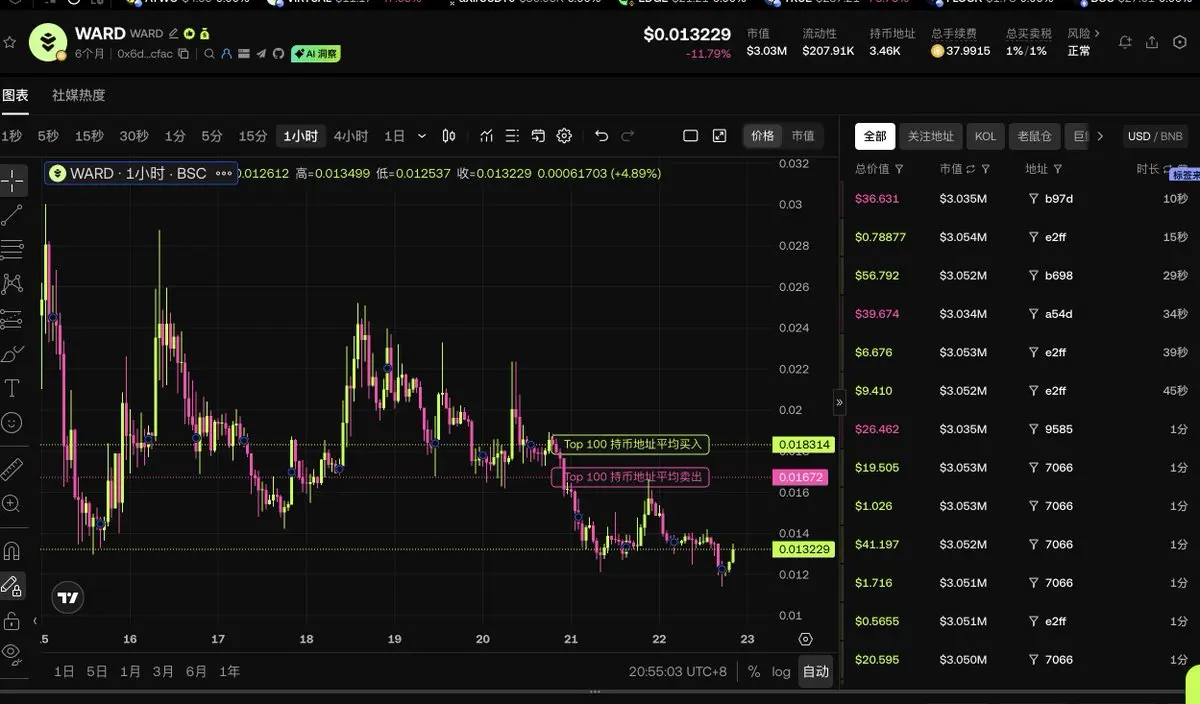
Task: Toggle the 自动 auto scale button
Action: (x=815, y=672)
